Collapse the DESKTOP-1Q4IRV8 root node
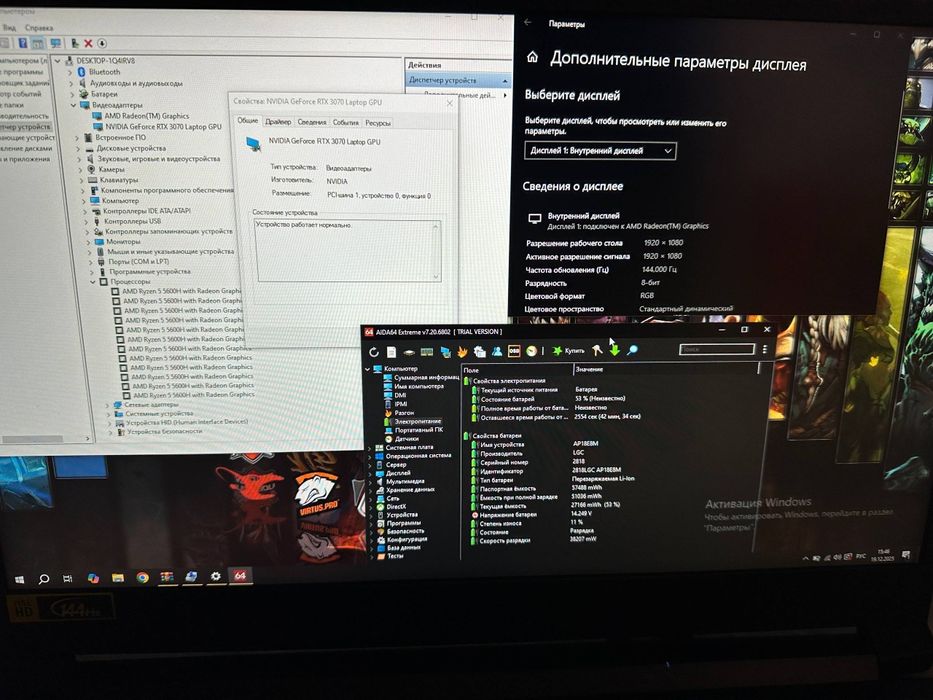933x700 pixels. pos(58,61)
